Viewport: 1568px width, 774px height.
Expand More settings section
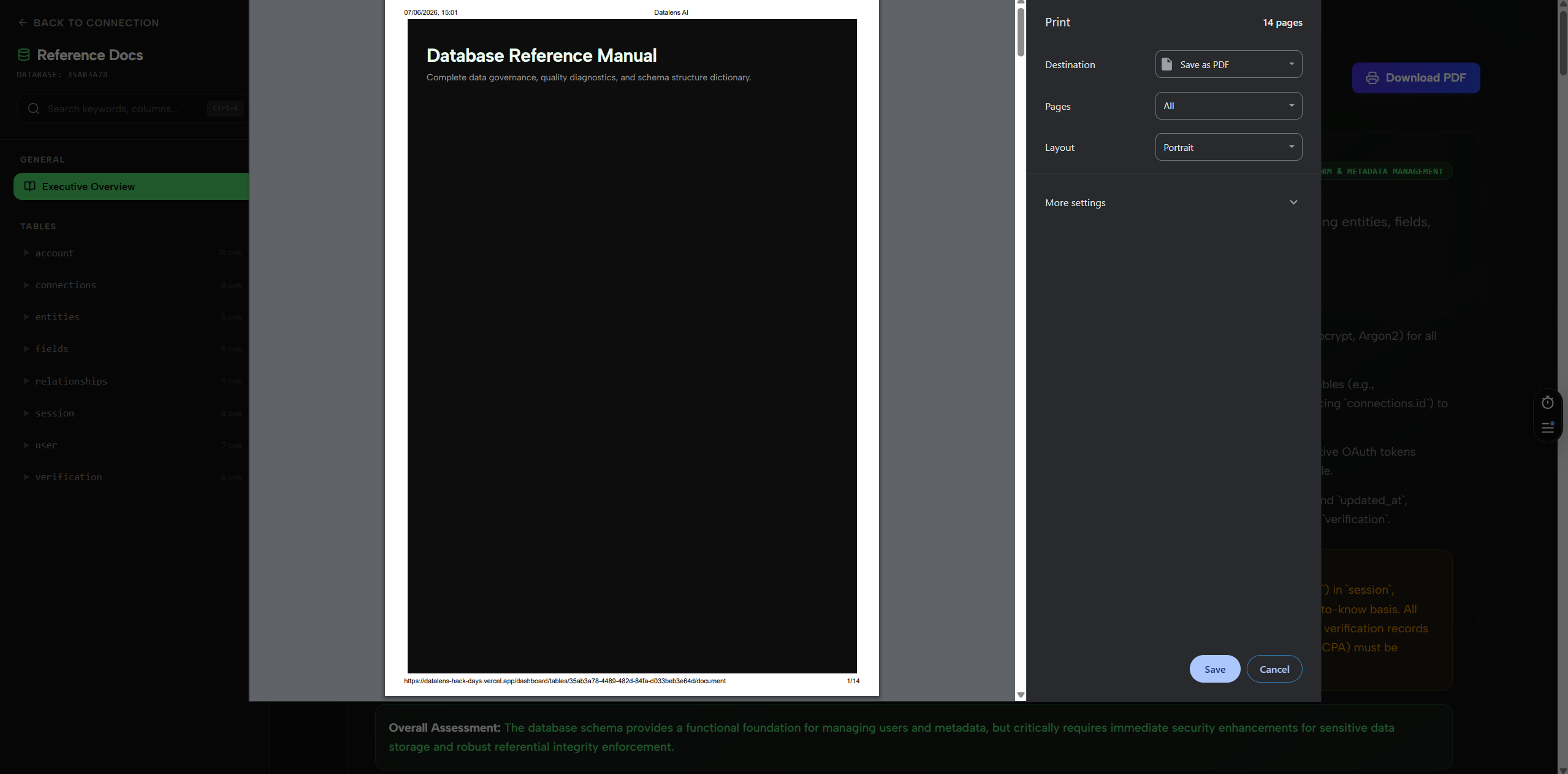click(1173, 202)
